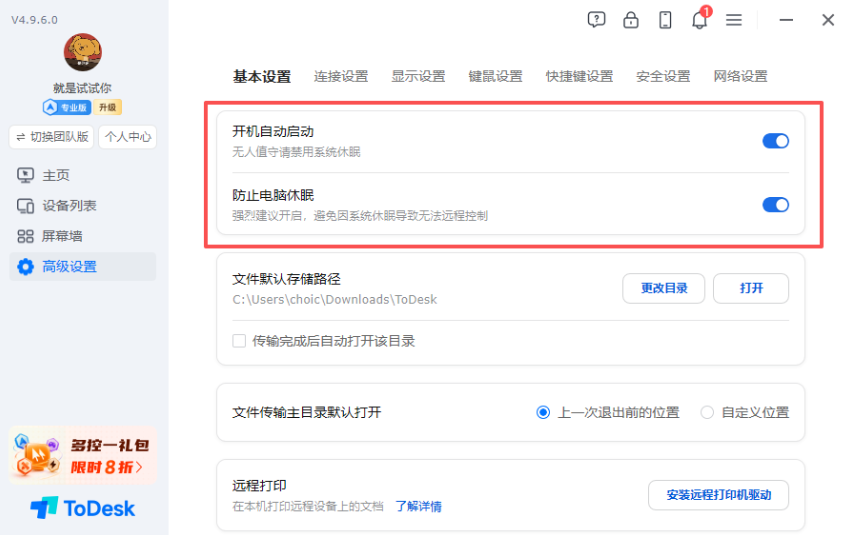852x535 pixels.
Task: Select 上一次退出前的位置 radio option
Action: 543,413
